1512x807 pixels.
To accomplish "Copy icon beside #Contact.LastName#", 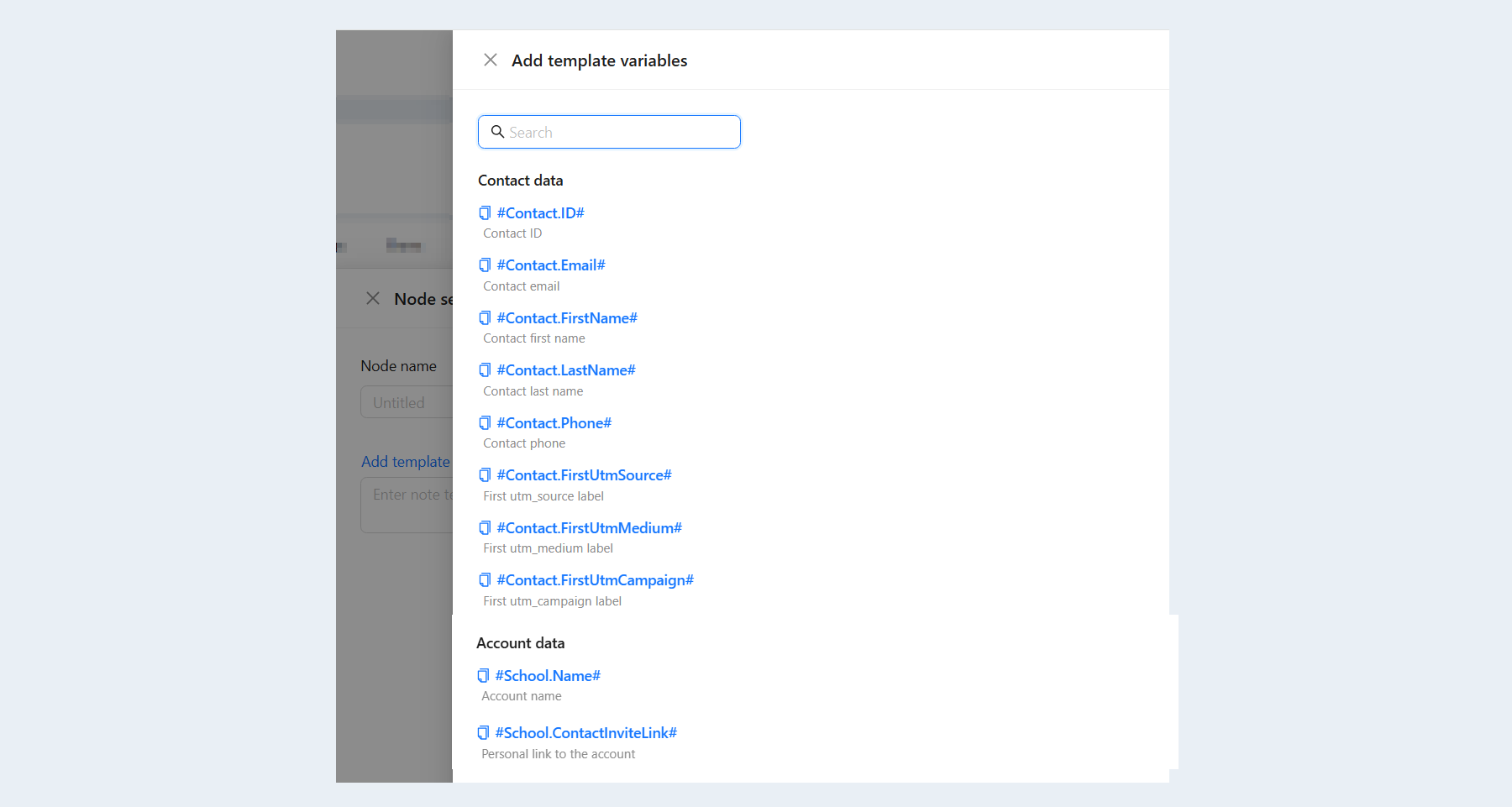I will 485,370.
